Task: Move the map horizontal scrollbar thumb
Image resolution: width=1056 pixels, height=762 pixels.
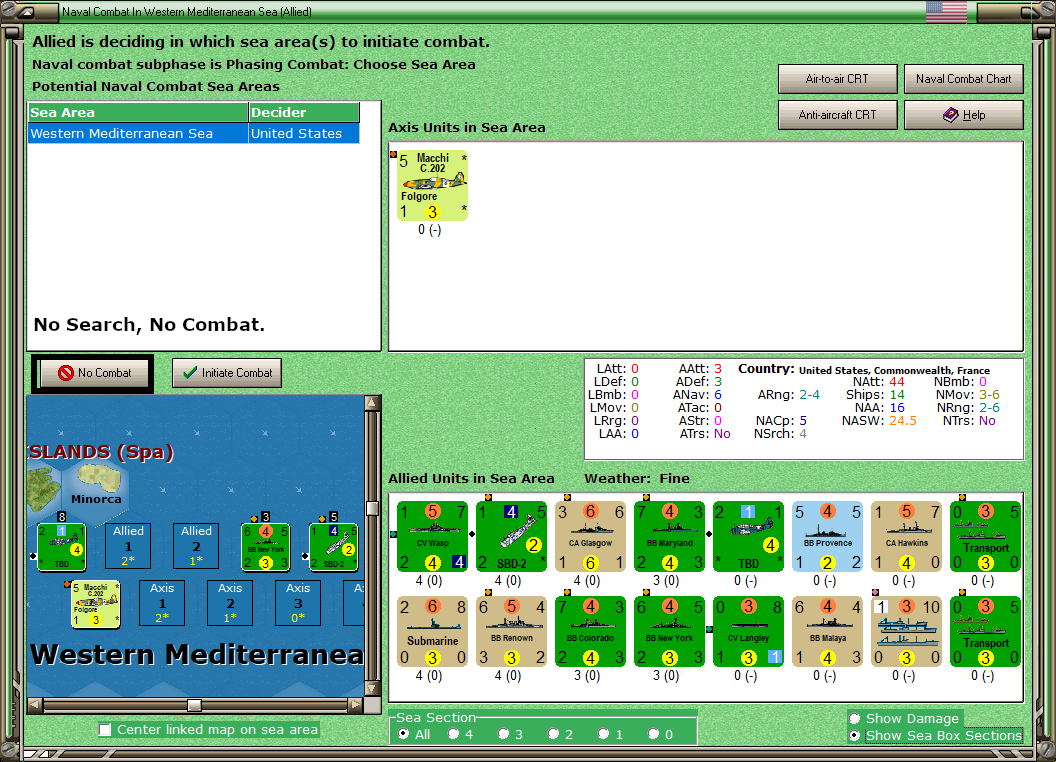Action: [194, 705]
